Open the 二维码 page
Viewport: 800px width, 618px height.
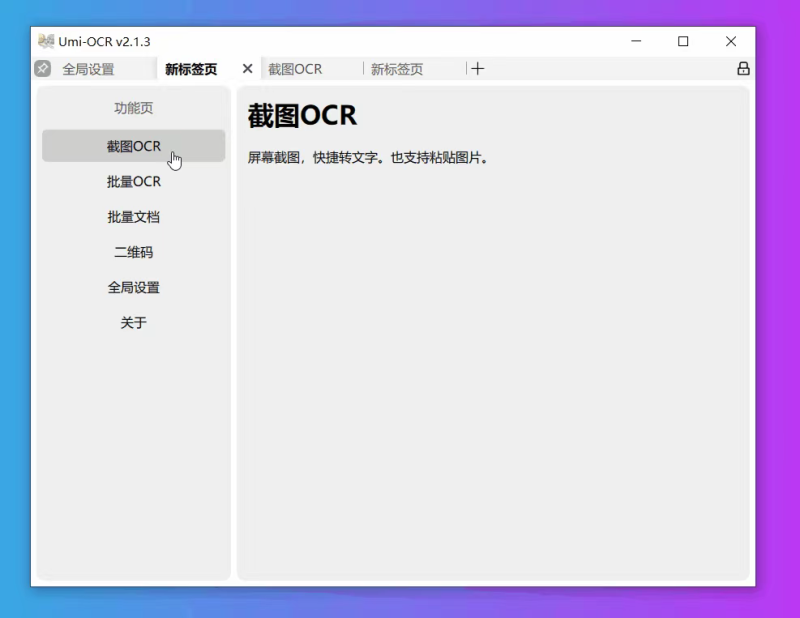click(133, 252)
